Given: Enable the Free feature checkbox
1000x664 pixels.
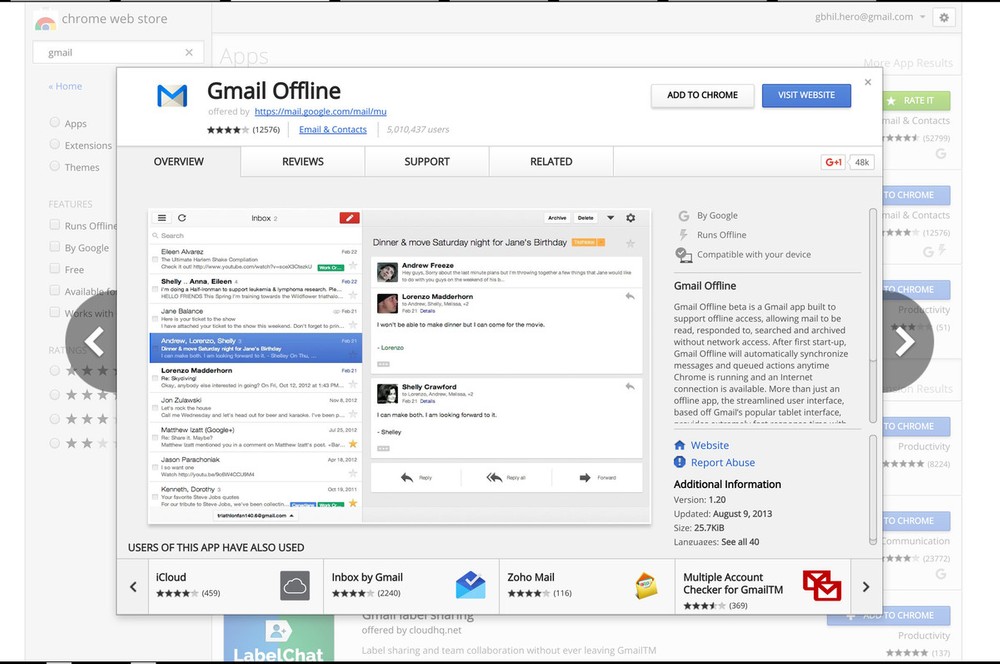Looking at the screenshot, I should pos(55,269).
